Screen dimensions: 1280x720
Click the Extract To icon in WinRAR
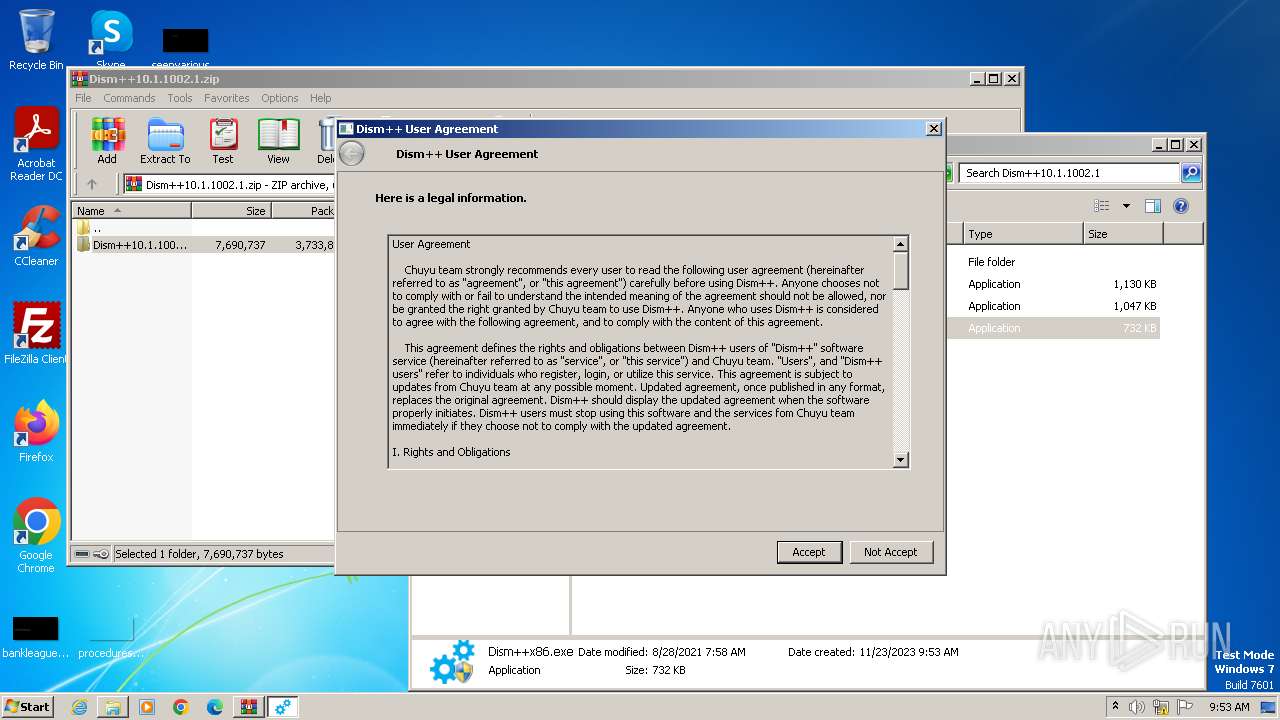coord(165,141)
